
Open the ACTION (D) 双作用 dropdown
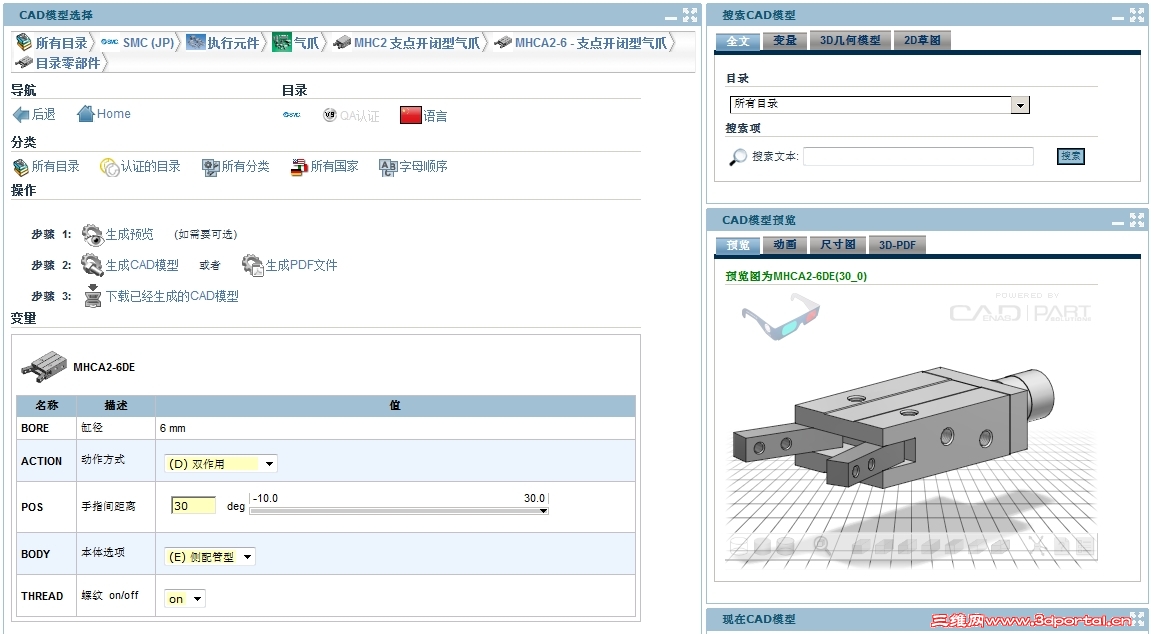221,464
